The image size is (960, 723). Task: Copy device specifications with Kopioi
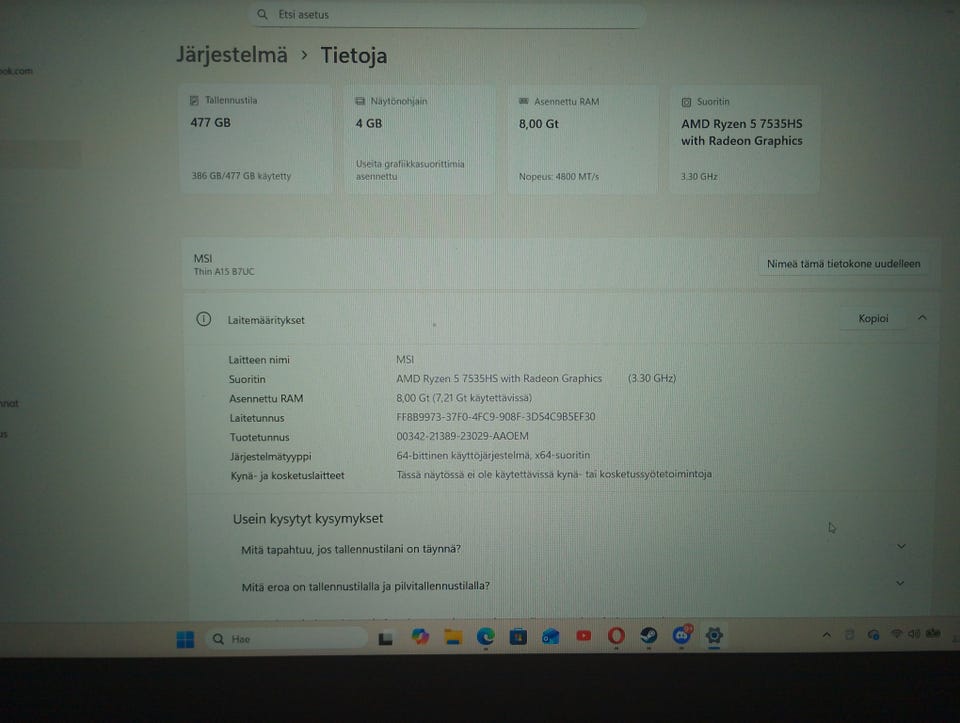click(x=873, y=318)
